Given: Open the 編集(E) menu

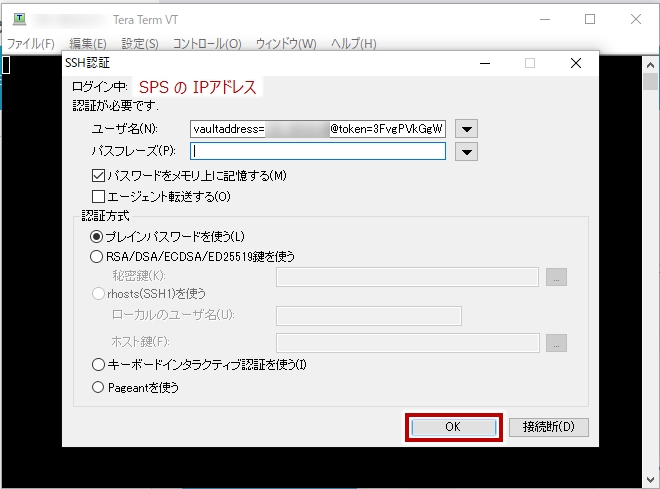Looking at the screenshot, I should click(88, 44).
